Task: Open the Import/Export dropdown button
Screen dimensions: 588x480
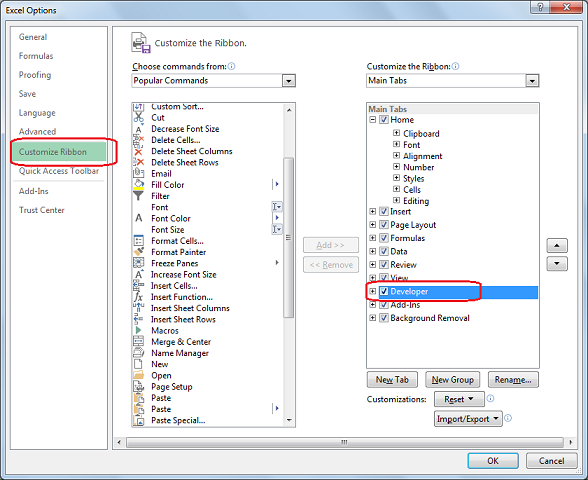Action: tap(468, 418)
